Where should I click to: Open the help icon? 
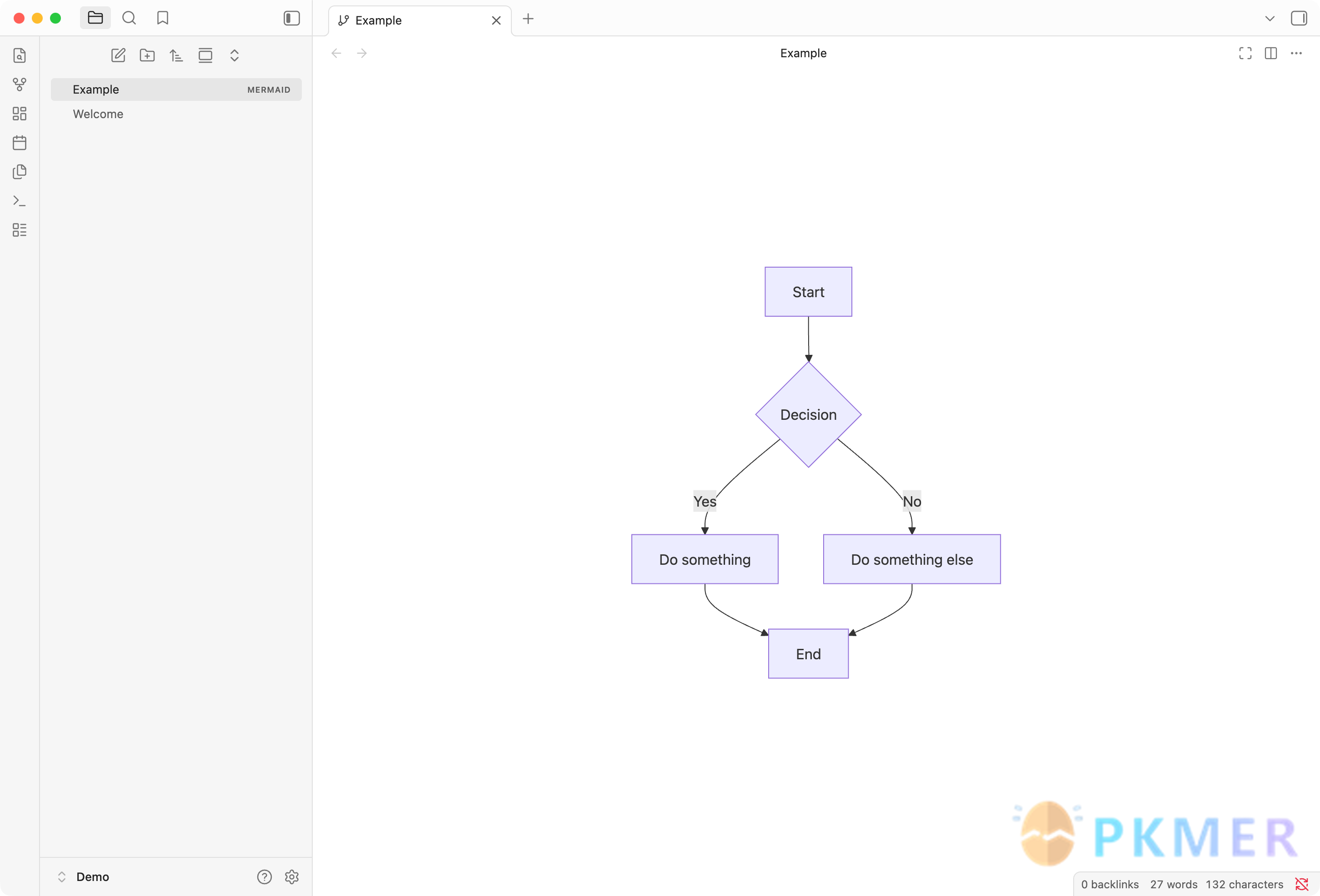click(x=264, y=877)
